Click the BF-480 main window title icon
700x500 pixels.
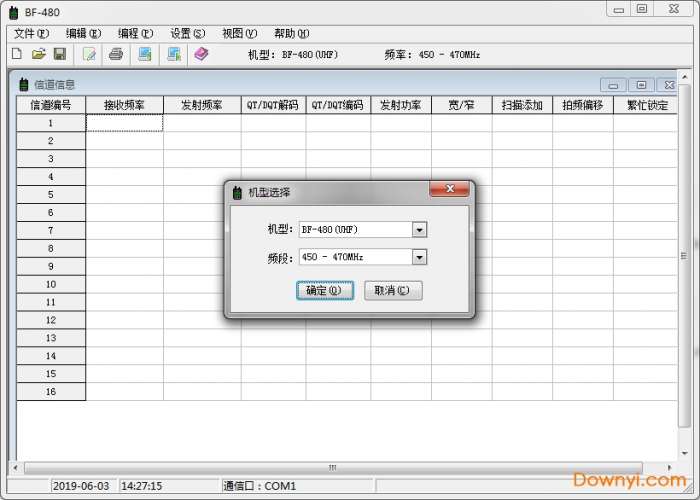coord(14,12)
